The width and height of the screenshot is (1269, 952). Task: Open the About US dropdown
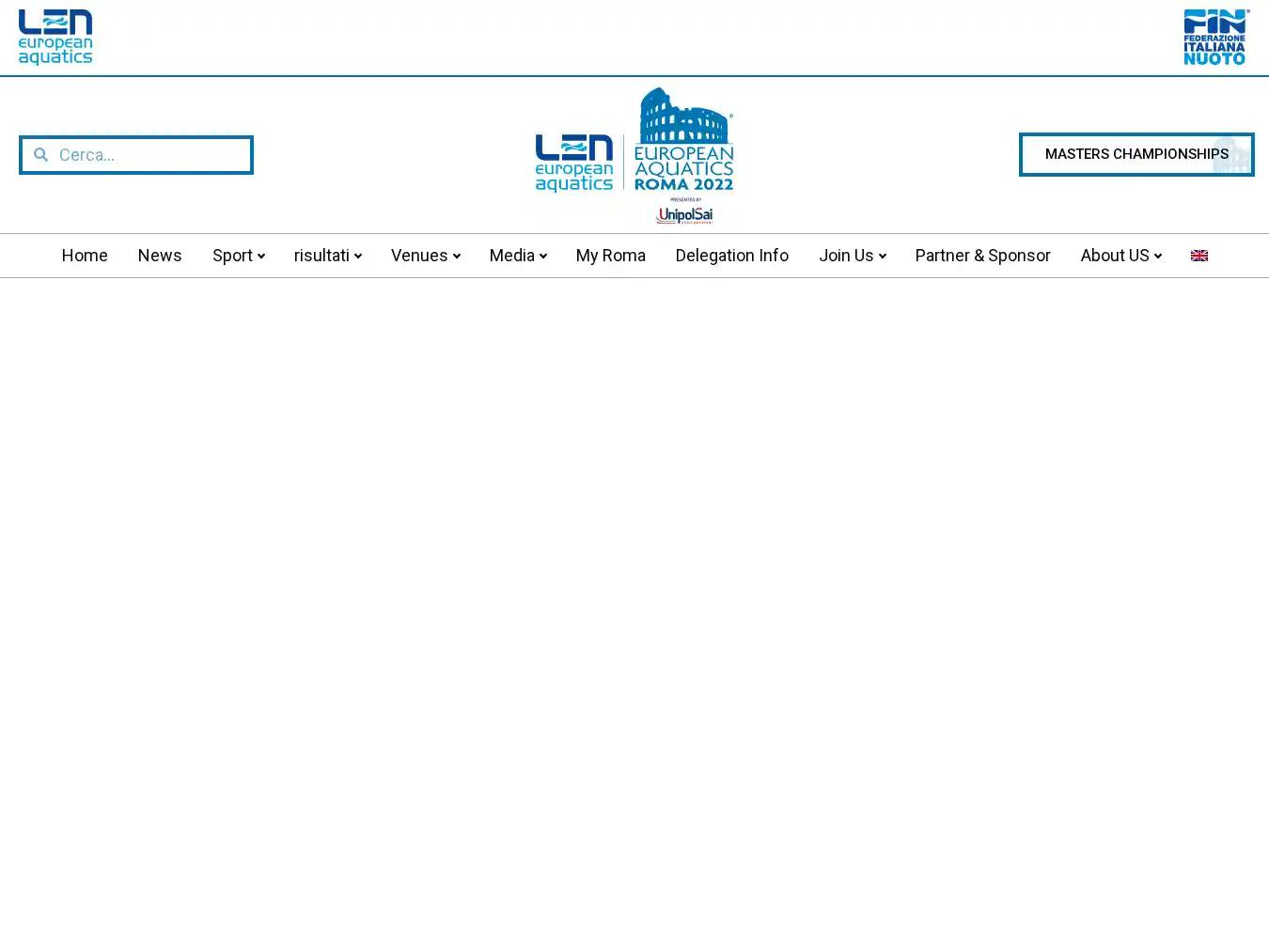(x=1120, y=256)
